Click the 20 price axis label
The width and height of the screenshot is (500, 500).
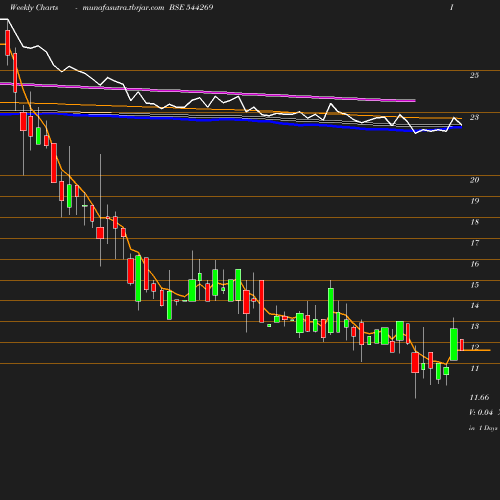tap(474, 180)
